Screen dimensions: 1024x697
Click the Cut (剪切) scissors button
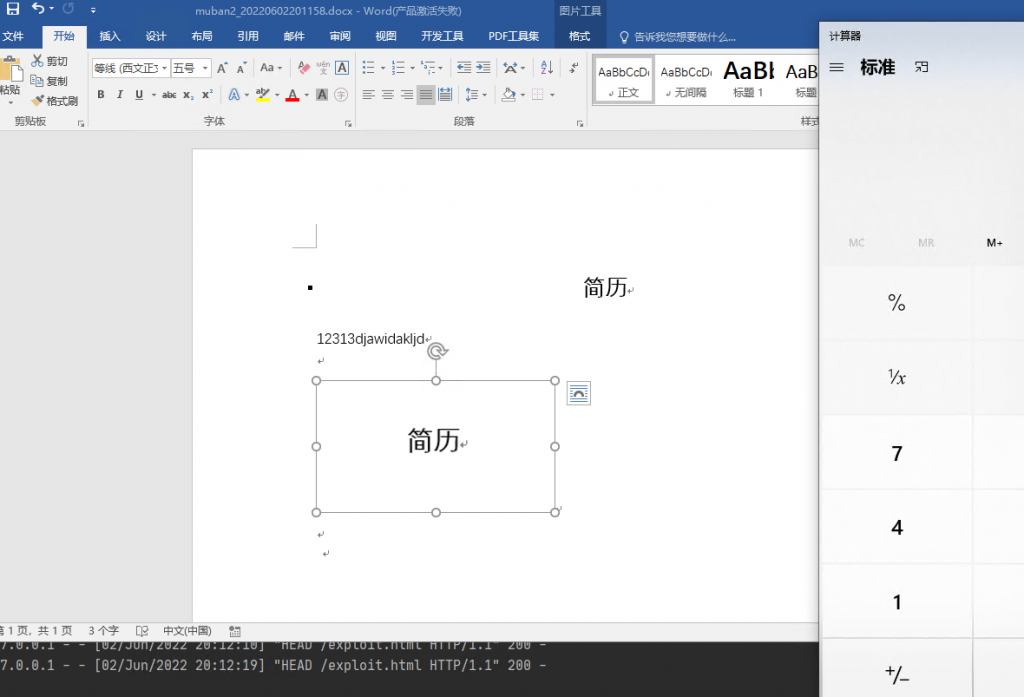pos(50,61)
